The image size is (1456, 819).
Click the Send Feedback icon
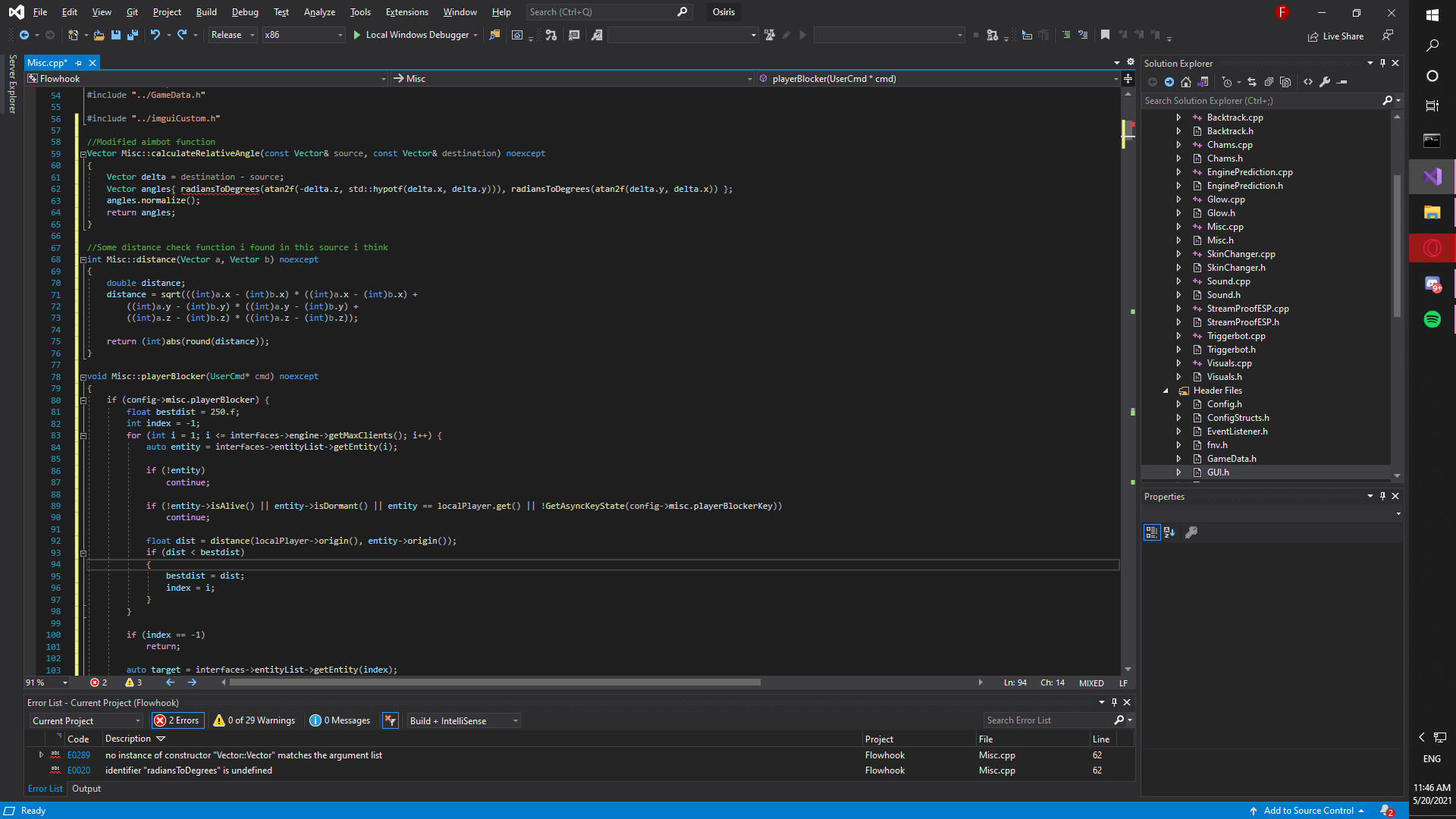click(x=1388, y=36)
